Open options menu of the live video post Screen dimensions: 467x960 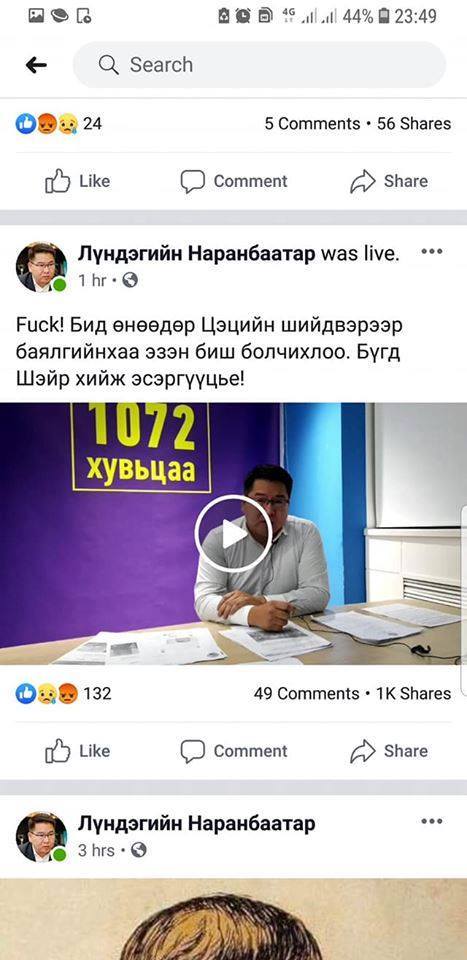432,252
